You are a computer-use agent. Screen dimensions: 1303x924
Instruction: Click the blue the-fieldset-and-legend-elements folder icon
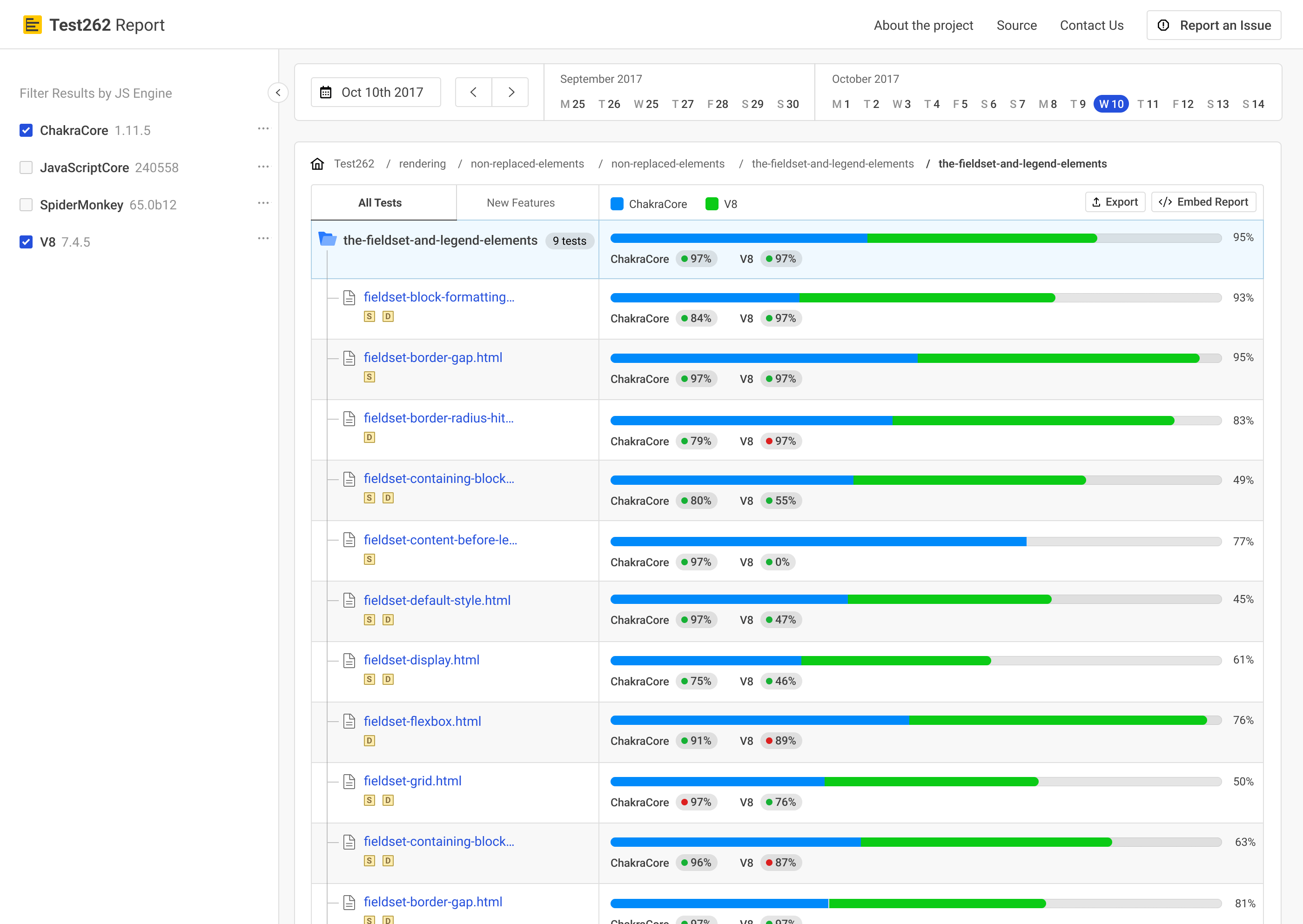click(327, 240)
